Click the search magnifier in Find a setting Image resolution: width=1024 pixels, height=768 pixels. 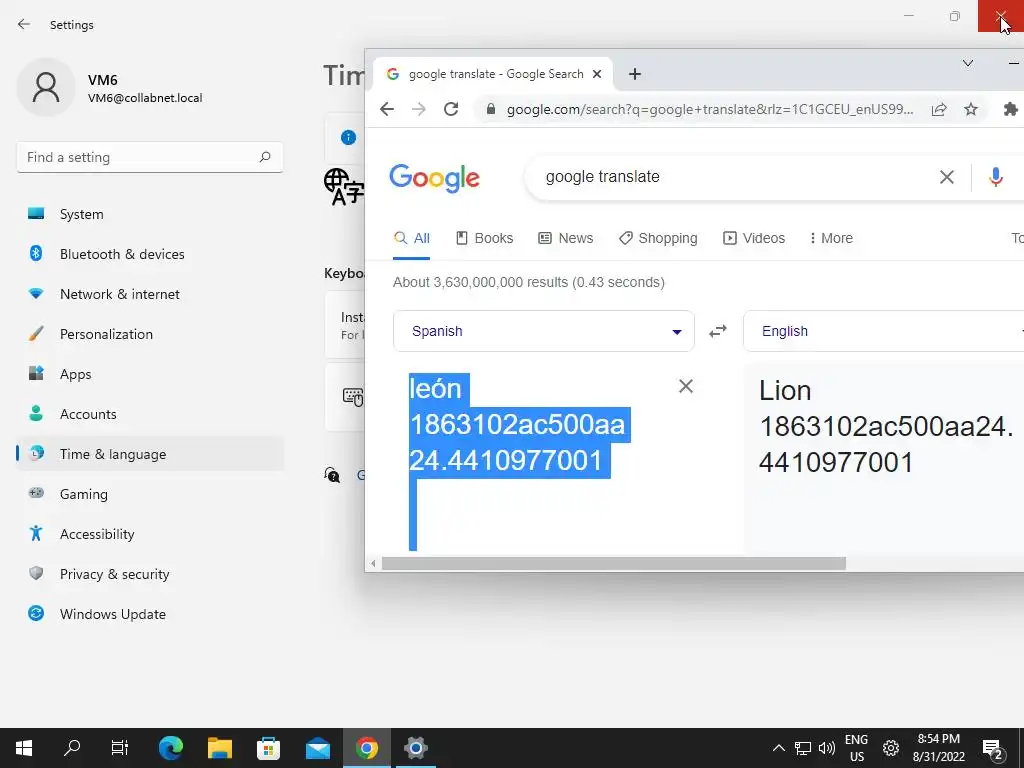pos(264,157)
